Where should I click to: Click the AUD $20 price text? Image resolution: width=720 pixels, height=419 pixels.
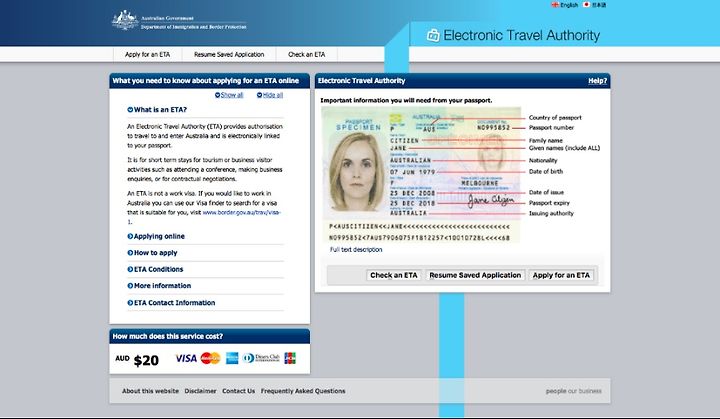(137, 360)
